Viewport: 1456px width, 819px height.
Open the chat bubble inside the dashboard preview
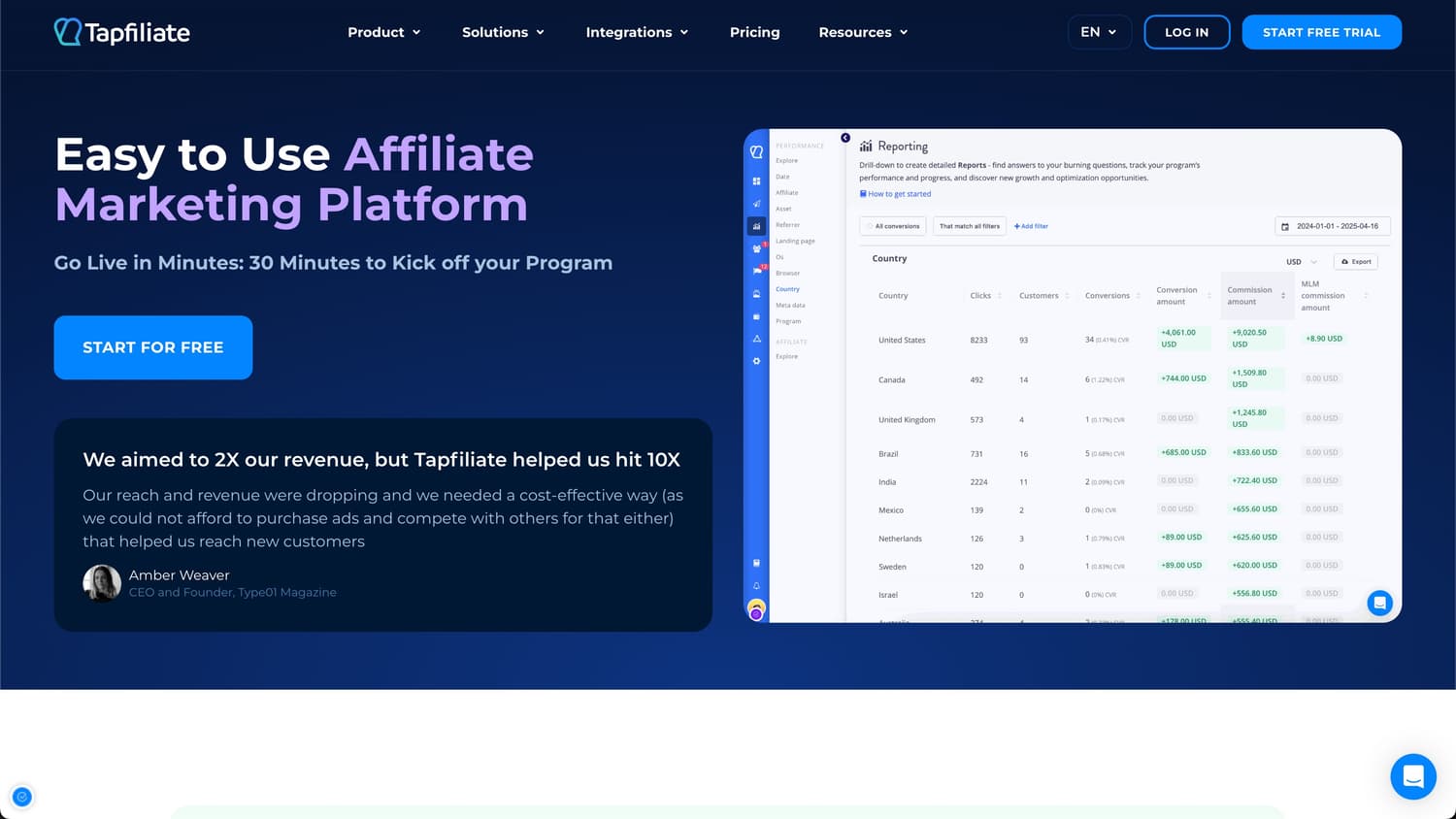click(1379, 603)
